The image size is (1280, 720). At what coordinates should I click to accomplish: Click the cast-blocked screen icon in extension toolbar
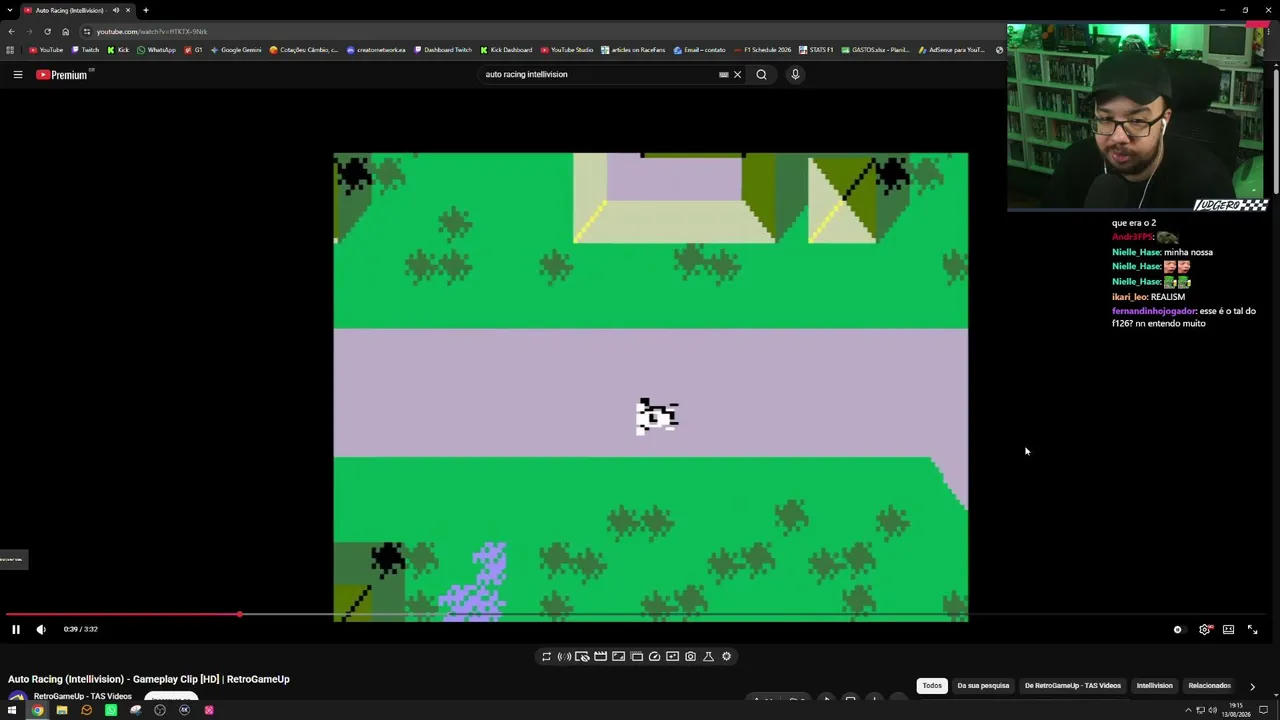582,656
